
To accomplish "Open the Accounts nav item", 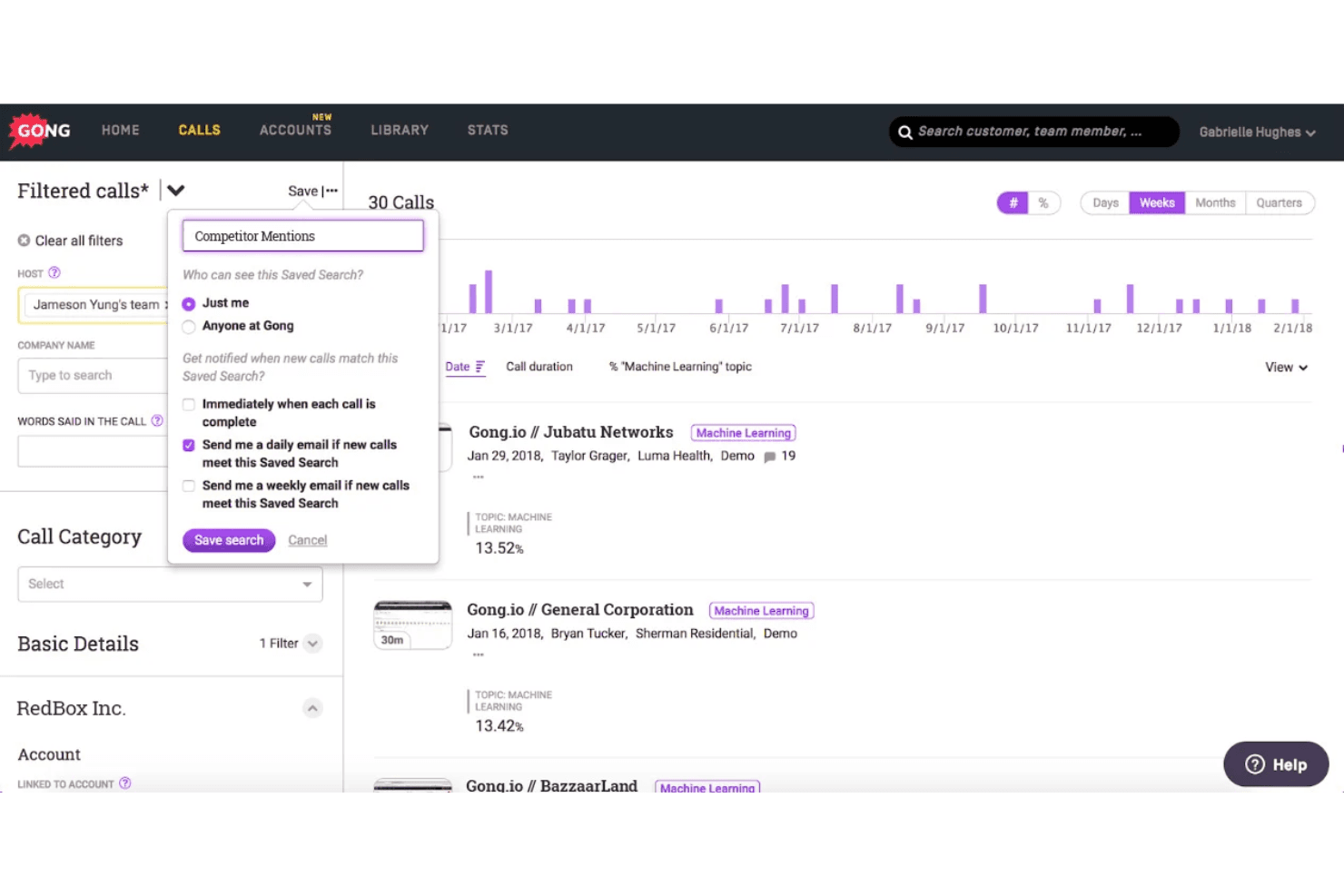I will click(295, 131).
